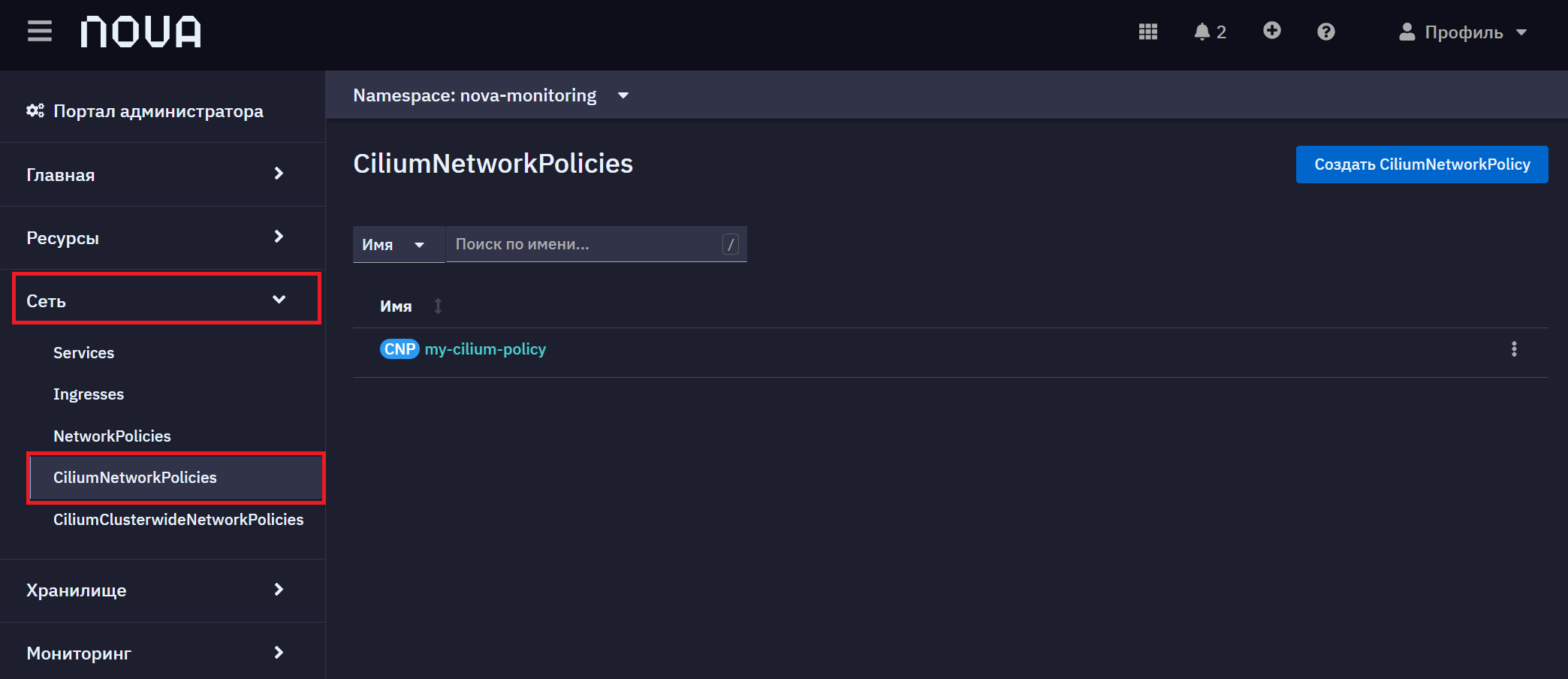Viewport: 1568px width, 679px height.
Task: Click the CiliumNetworkPolicies page heading
Action: click(493, 164)
